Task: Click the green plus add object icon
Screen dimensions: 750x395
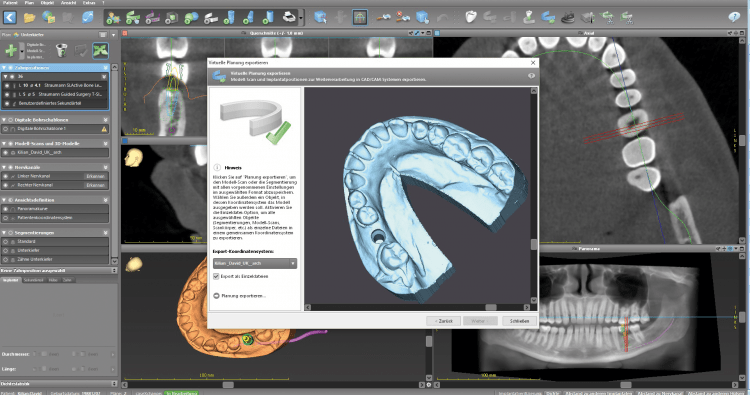Action: click(x=10, y=50)
